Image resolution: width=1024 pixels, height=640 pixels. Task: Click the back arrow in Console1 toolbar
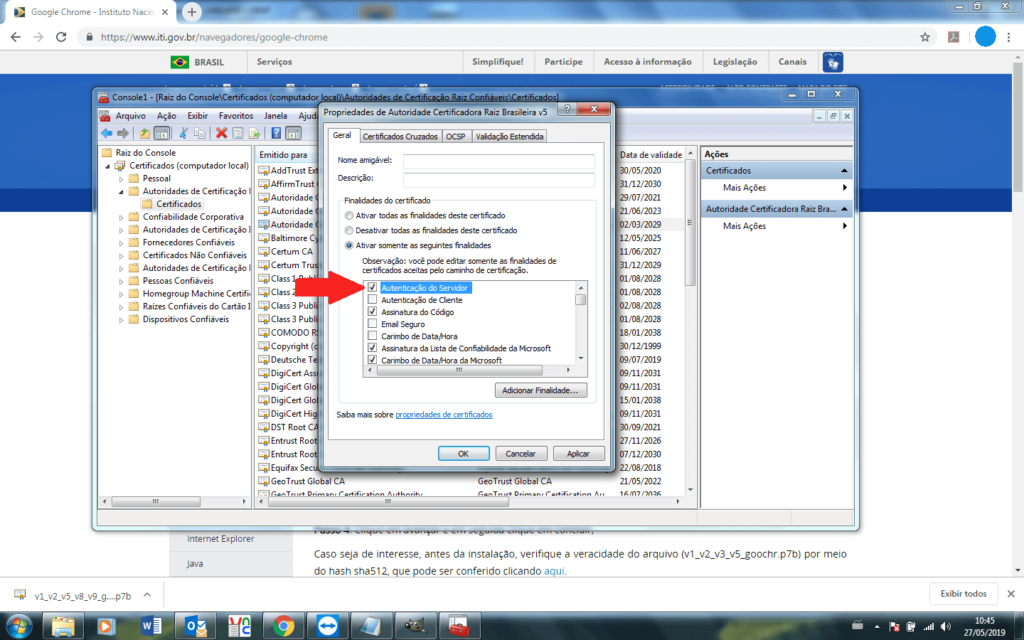coord(106,133)
